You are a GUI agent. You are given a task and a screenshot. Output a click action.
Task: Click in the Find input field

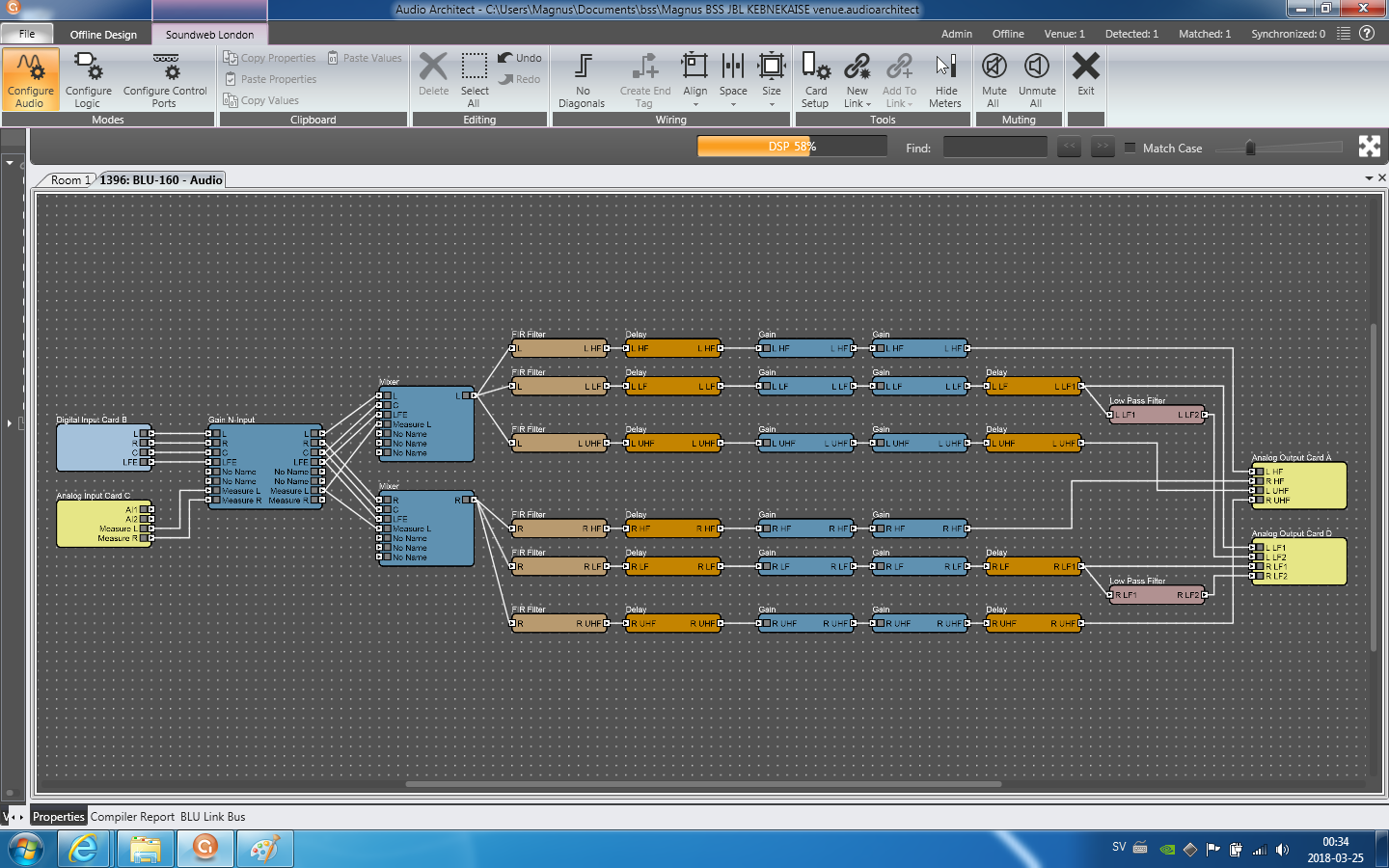tap(994, 147)
